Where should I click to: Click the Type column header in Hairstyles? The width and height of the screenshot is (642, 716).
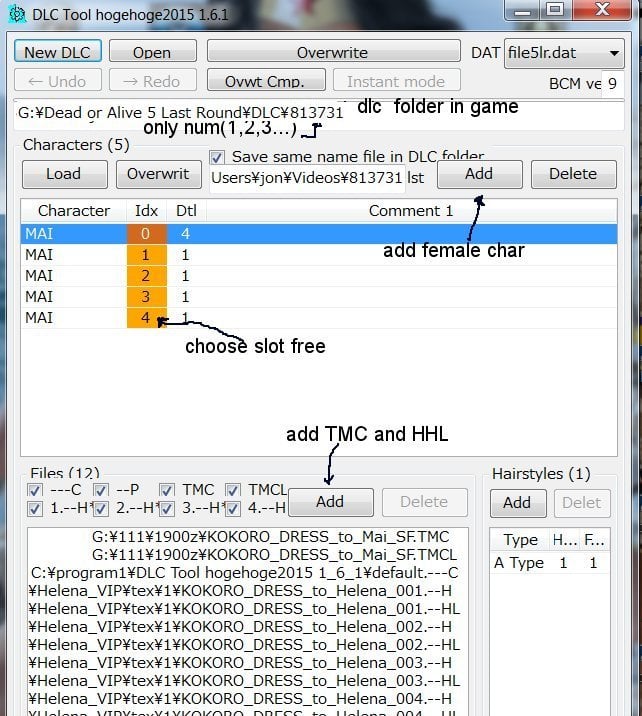520,540
